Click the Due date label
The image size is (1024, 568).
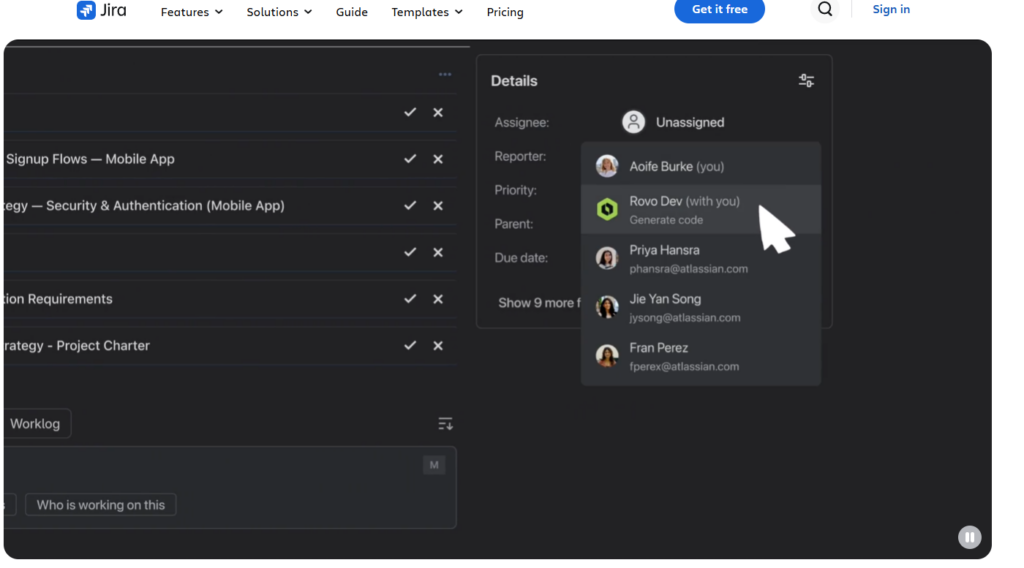[520, 258]
